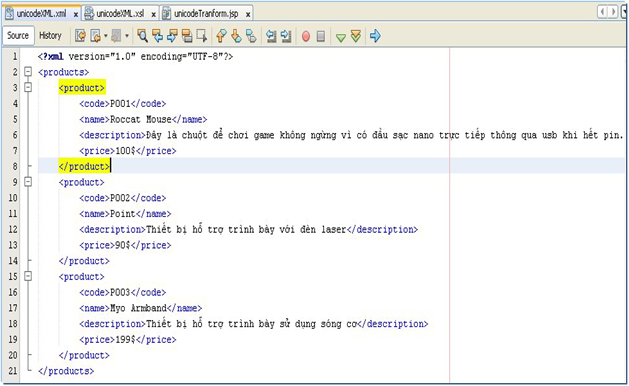The image size is (629, 386).
Task: Stop macro recording with grey square
Action: click(x=321, y=37)
